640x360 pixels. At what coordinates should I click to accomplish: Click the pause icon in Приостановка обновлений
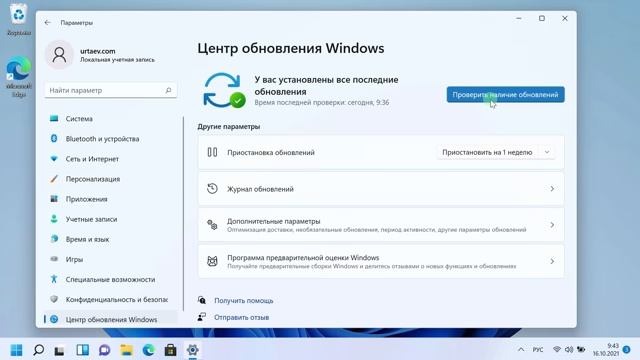212,152
